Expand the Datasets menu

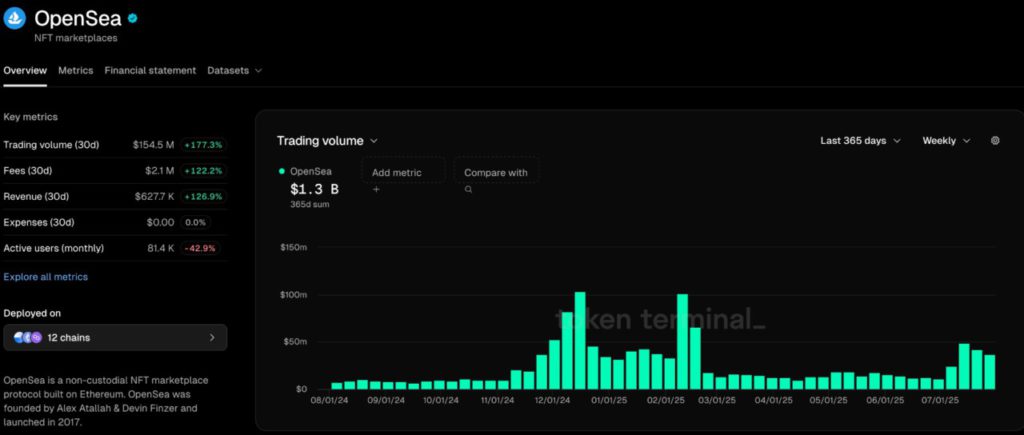[x=234, y=71]
